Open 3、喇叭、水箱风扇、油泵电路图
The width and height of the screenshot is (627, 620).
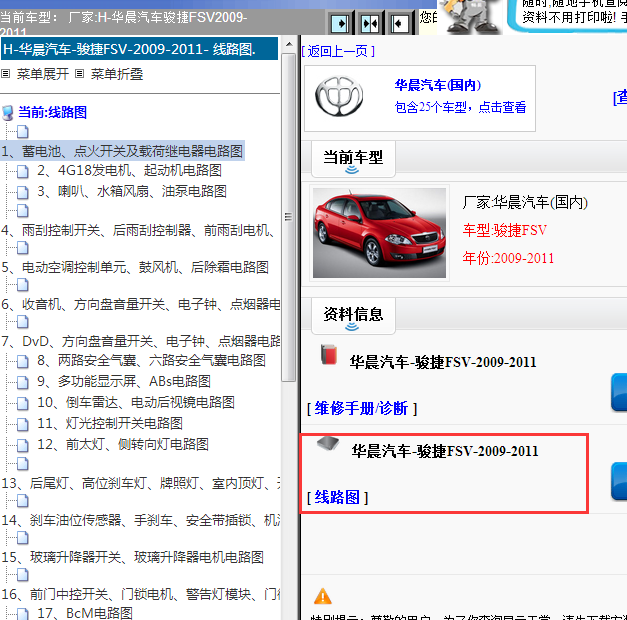[132, 192]
